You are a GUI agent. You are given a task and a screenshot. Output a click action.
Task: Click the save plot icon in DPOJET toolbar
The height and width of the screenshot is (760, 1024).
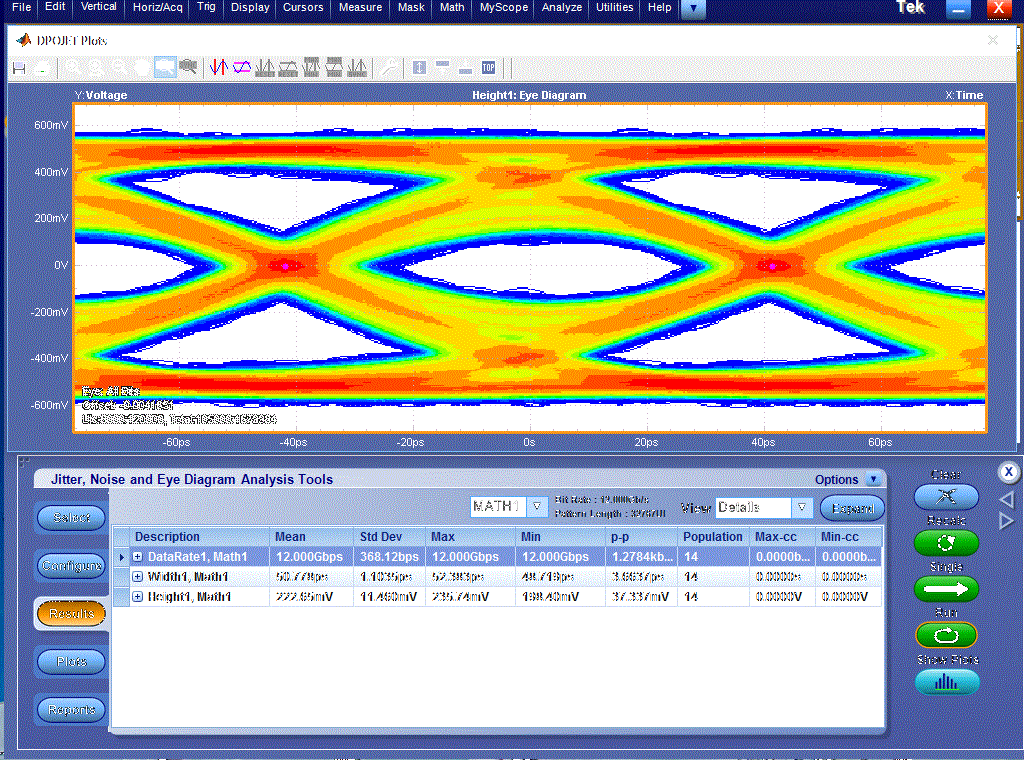click(20, 68)
